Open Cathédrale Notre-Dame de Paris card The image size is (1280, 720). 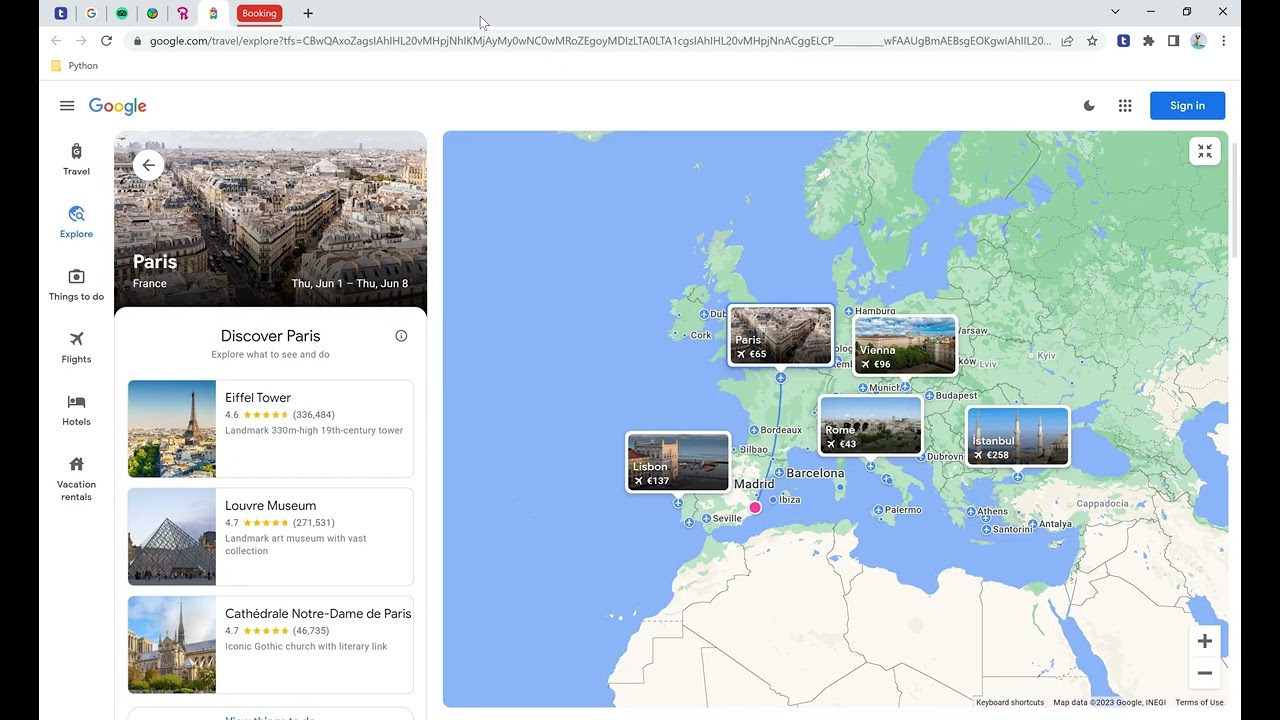(270, 645)
